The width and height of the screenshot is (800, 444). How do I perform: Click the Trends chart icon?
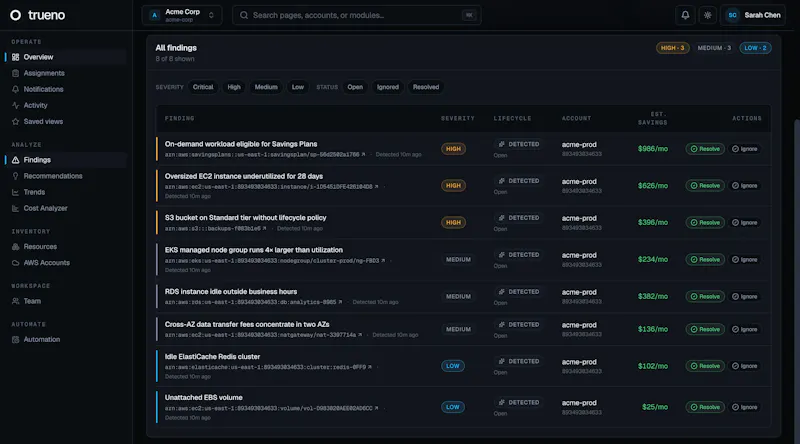[15, 192]
